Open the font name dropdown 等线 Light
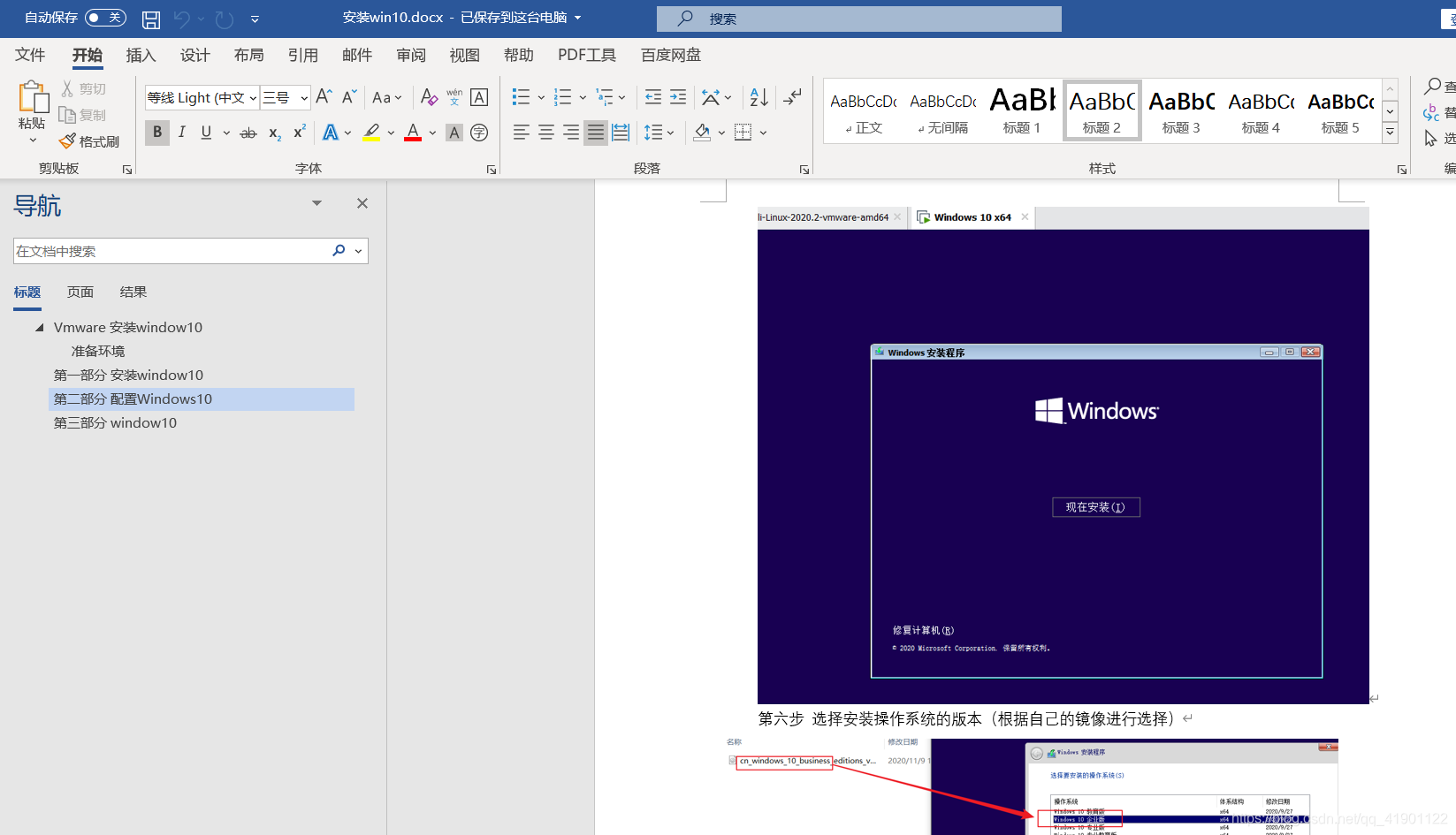Viewport: 1456px width, 835px height. click(253, 97)
